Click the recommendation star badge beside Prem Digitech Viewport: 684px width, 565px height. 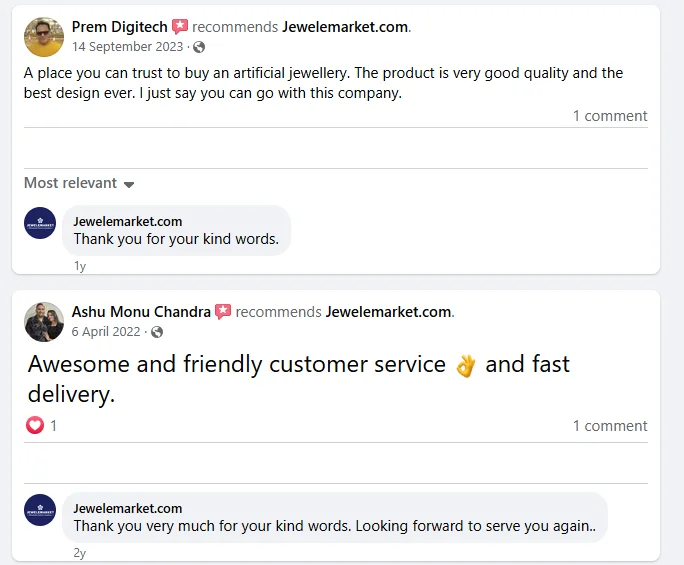180,27
